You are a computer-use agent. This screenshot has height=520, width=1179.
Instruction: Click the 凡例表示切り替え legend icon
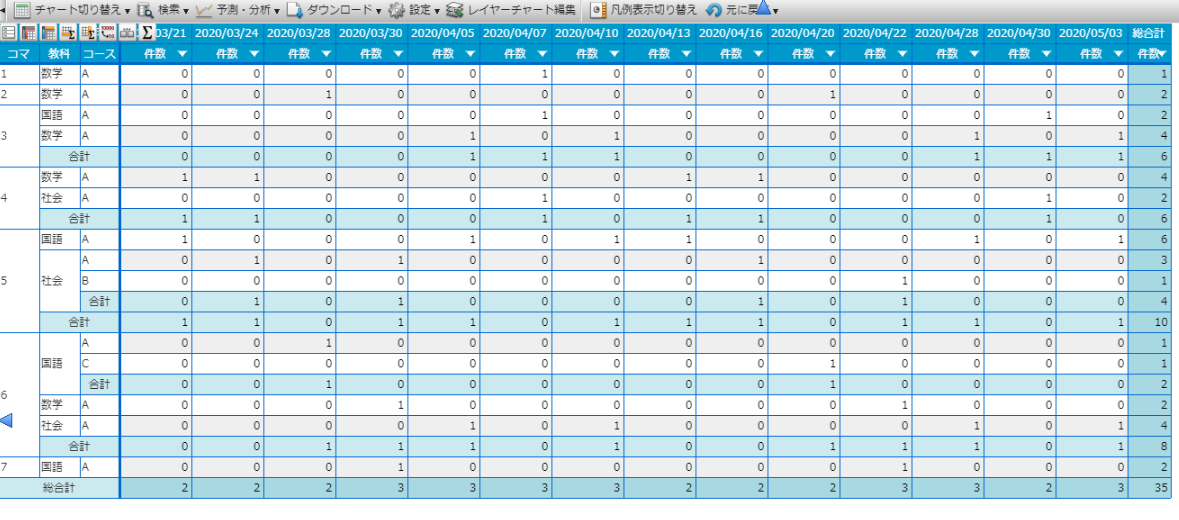[x=598, y=11]
